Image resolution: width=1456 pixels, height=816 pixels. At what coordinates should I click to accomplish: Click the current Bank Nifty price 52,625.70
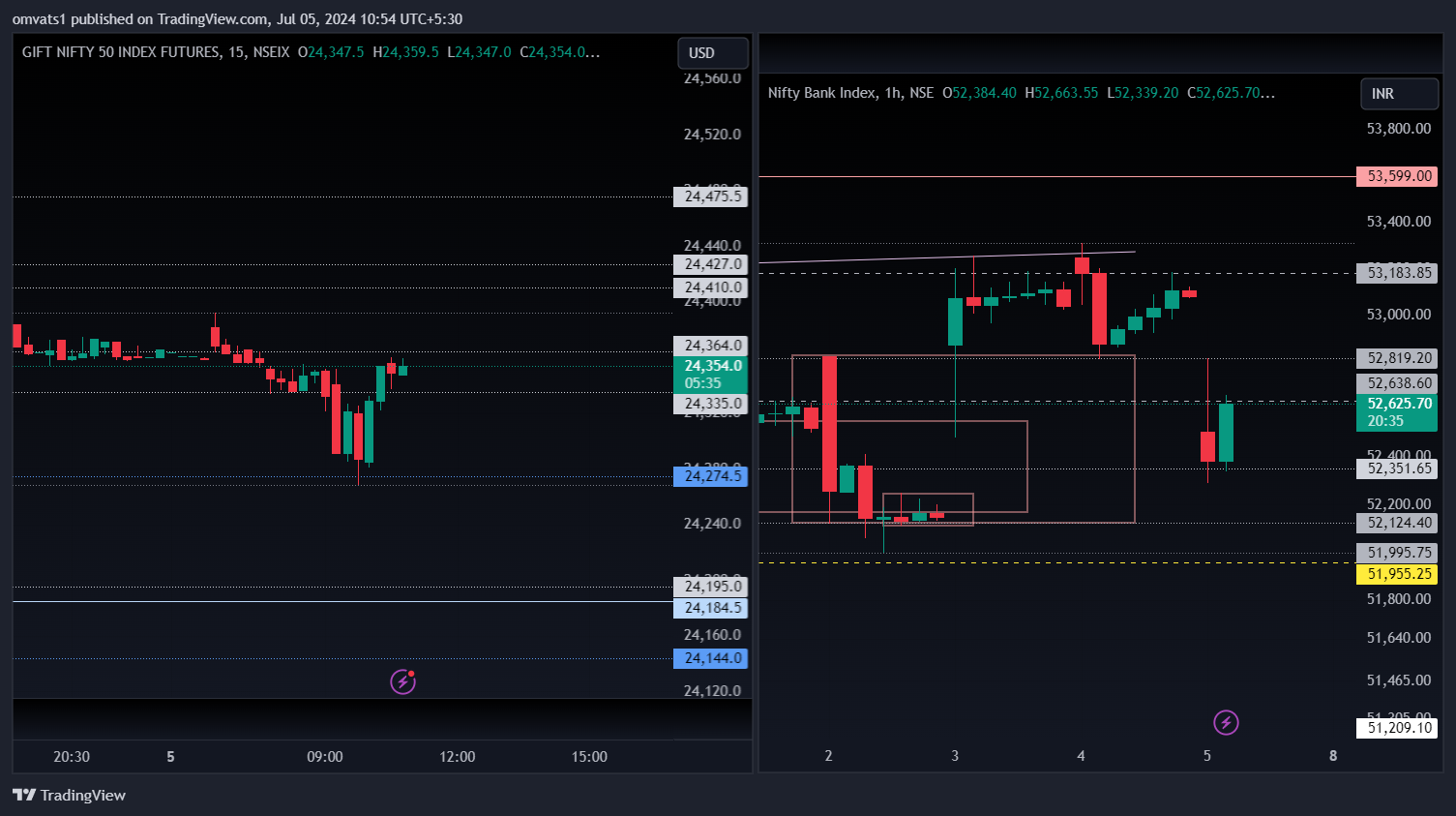1397,412
